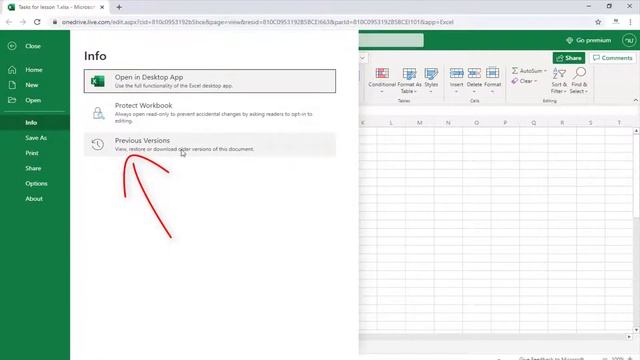640x360 pixels.
Task: Open Find & Select dropdown
Action: (x=579, y=80)
